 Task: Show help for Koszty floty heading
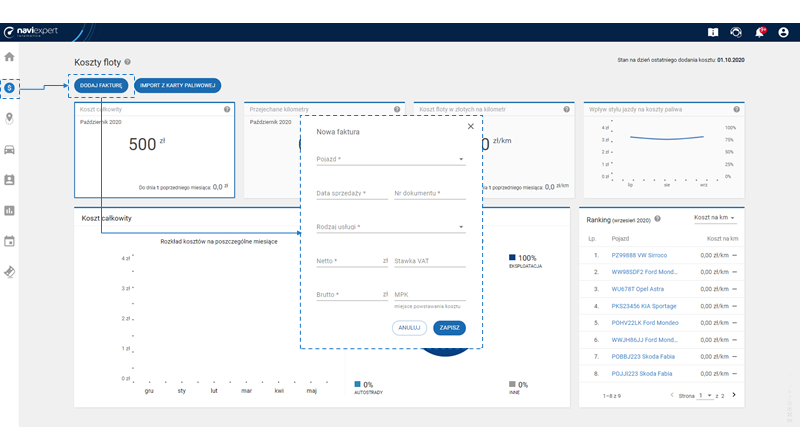(128, 62)
